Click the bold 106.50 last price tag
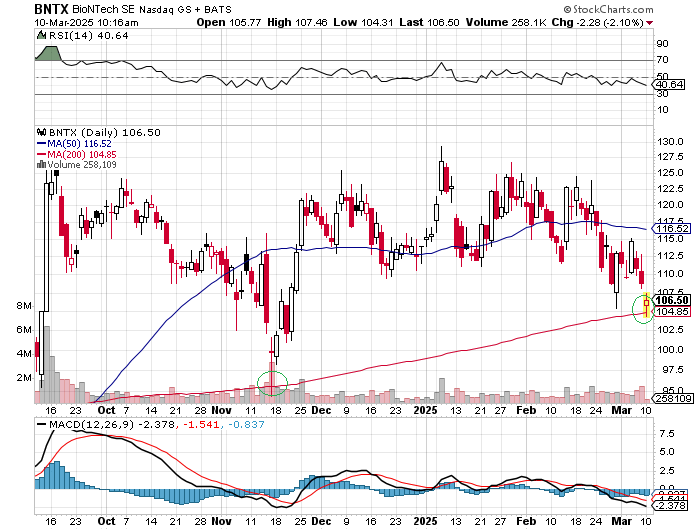This screenshot has height=530, width=700. pos(672,300)
